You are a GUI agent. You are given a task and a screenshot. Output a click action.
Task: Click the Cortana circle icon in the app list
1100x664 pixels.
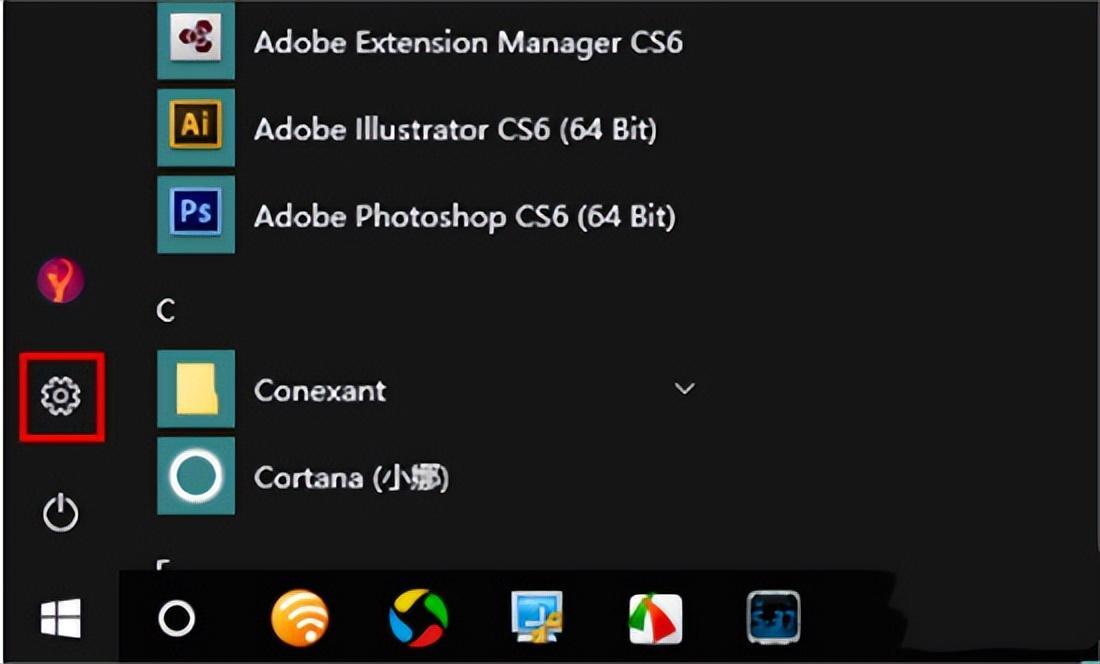coord(196,476)
